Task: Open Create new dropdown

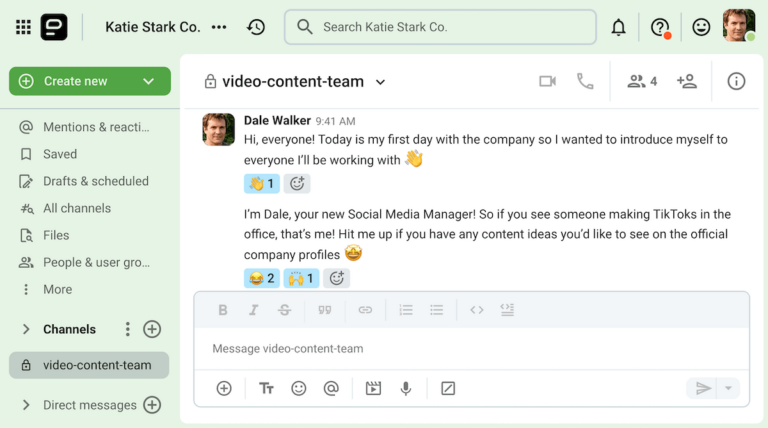Action: click(148, 81)
